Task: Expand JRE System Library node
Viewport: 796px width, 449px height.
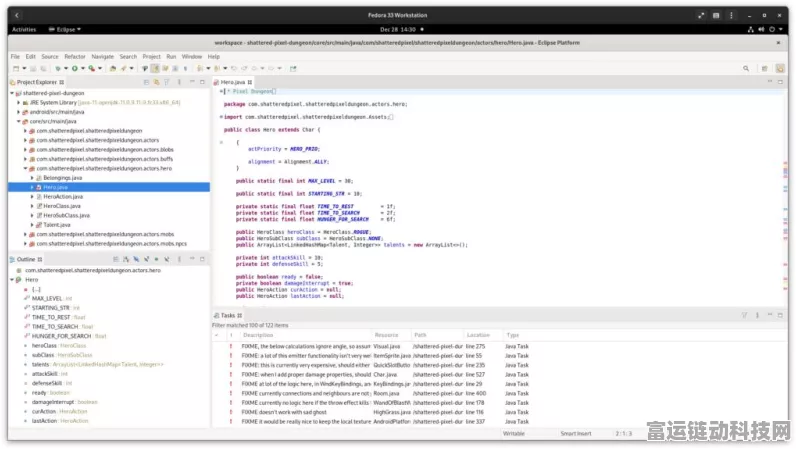Action: [x=19, y=103]
